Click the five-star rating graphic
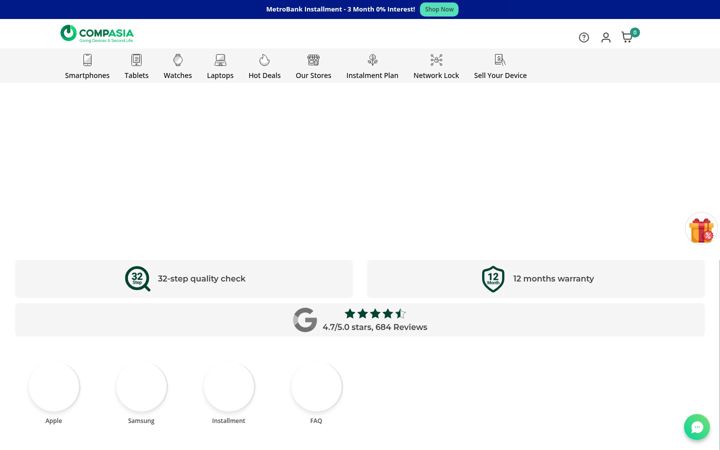The image size is (720, 450). pyautogui.click(x=375, y=314)
